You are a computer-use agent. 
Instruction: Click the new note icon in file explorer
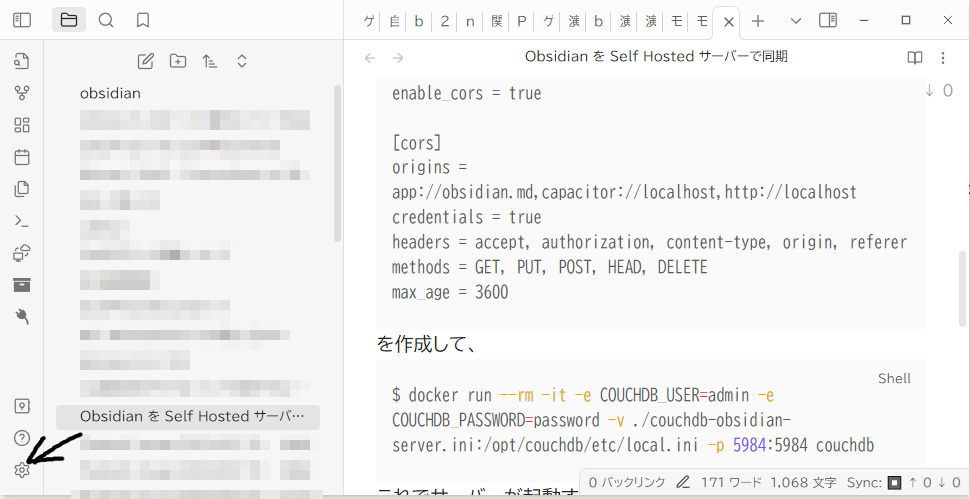(146, 61)
